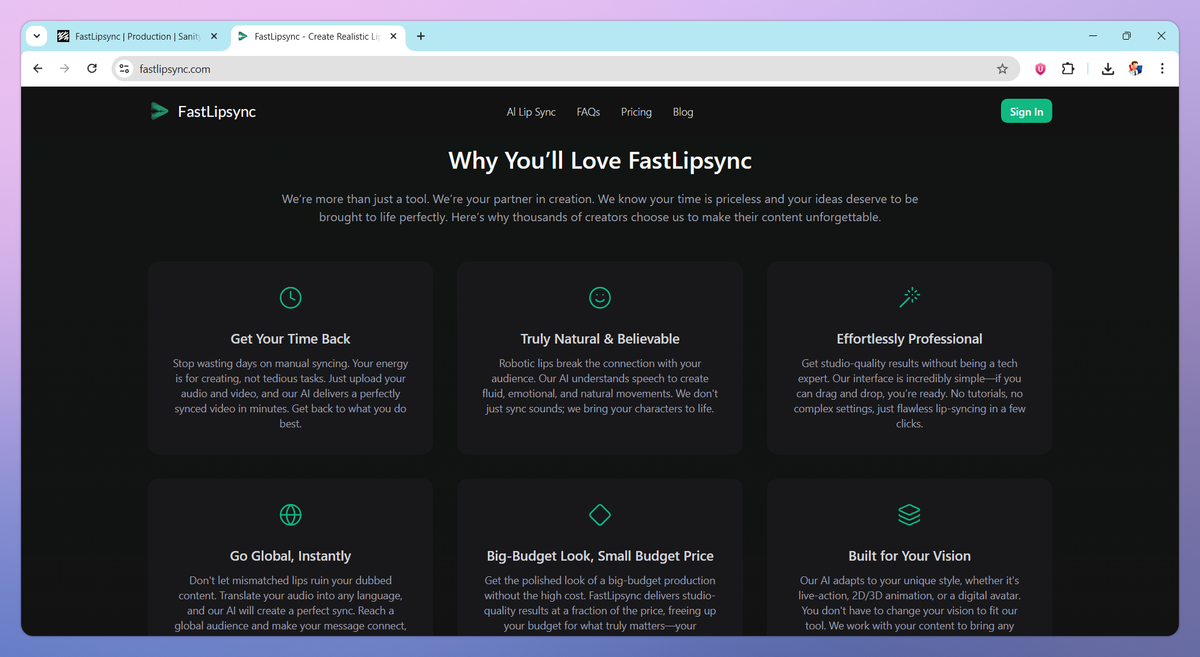This screenshot has height=657, width=1200.
Task: Click the intro paragraph 'We're more than just a tool'
Action: pos(600,208)
